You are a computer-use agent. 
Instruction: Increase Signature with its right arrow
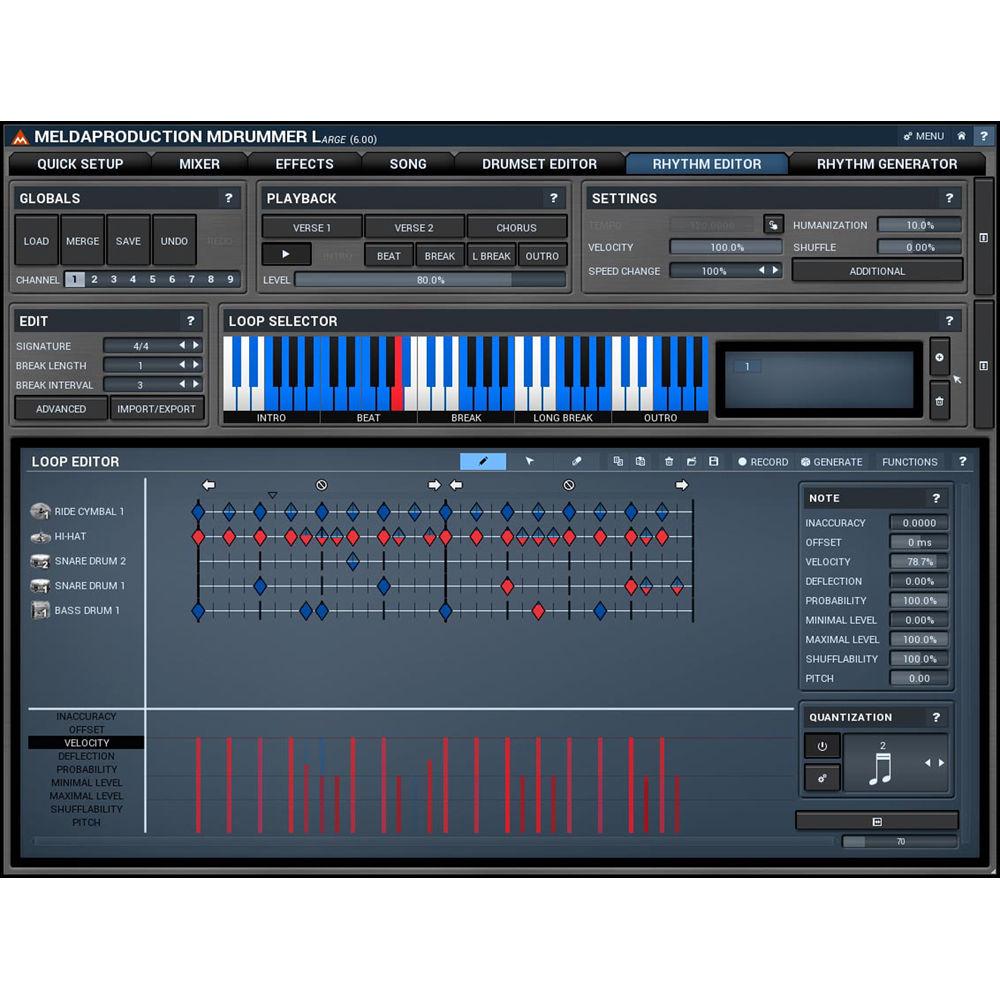[x=197, y=346]
